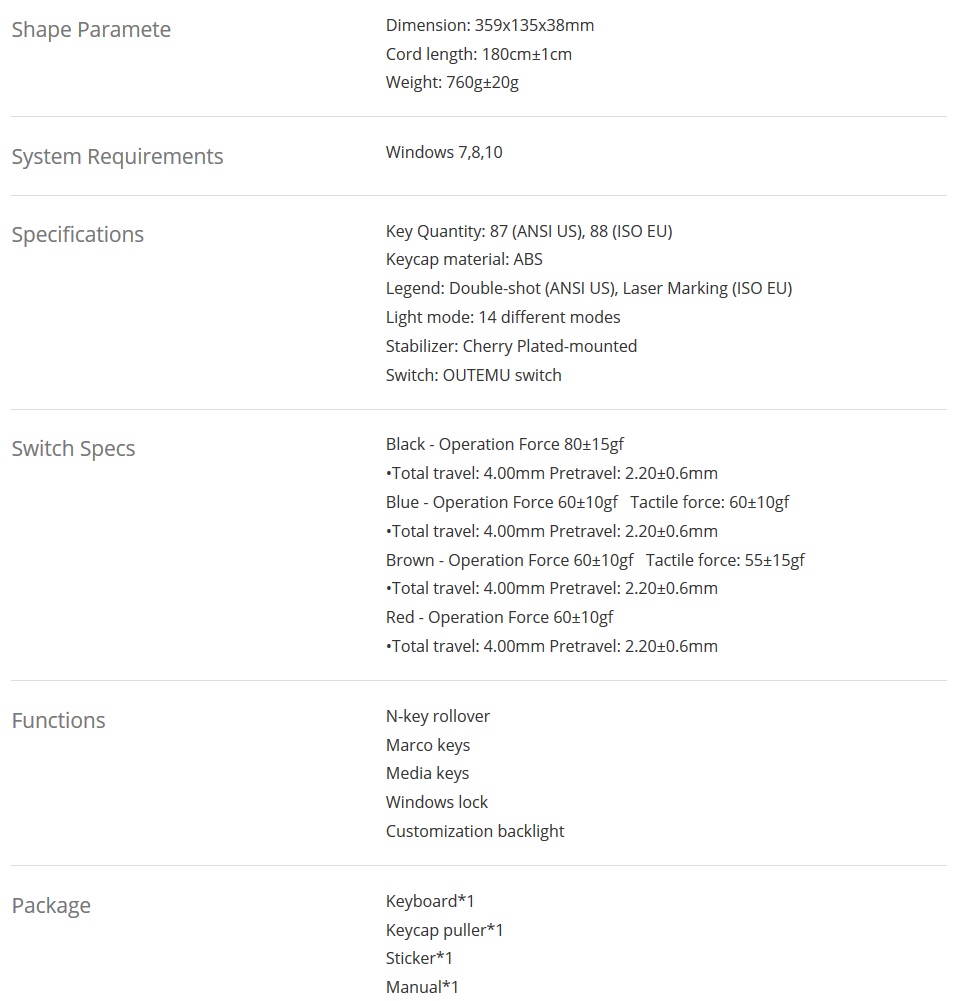957x1001 pixels.
Task: Click the Specifications section heading
Action: pyautogui.click(x=78, y=235)
